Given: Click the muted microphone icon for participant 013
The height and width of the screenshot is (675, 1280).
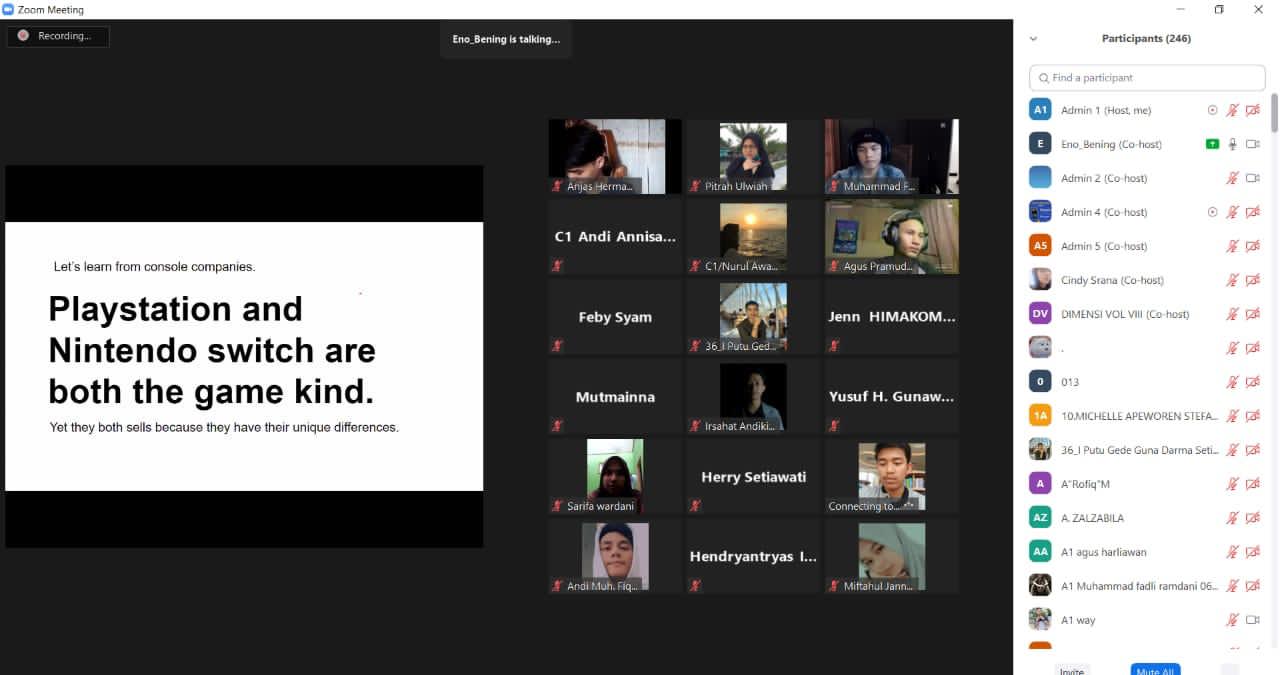Looking at the screenshot, I should tap(1233, 382).
